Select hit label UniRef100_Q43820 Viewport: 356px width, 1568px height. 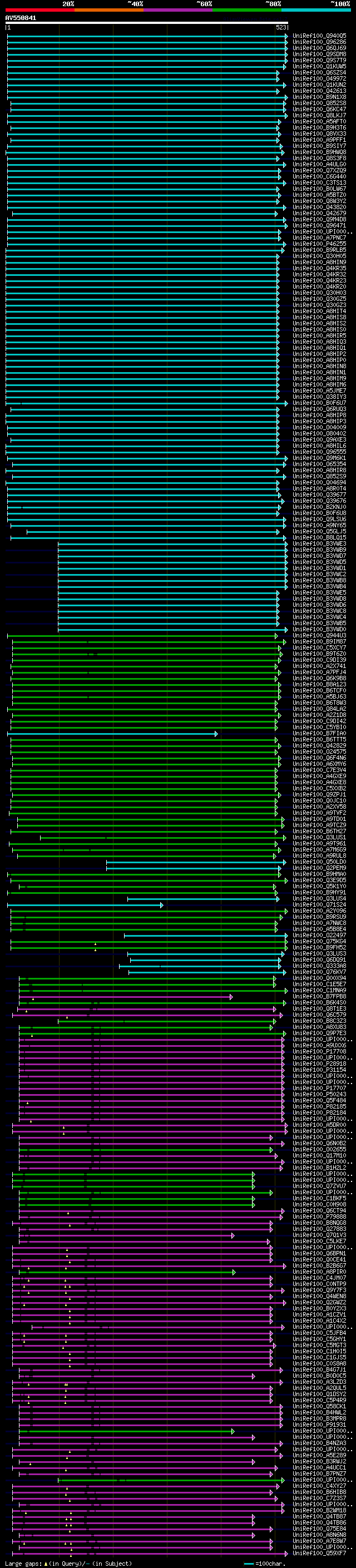[319, 207]
